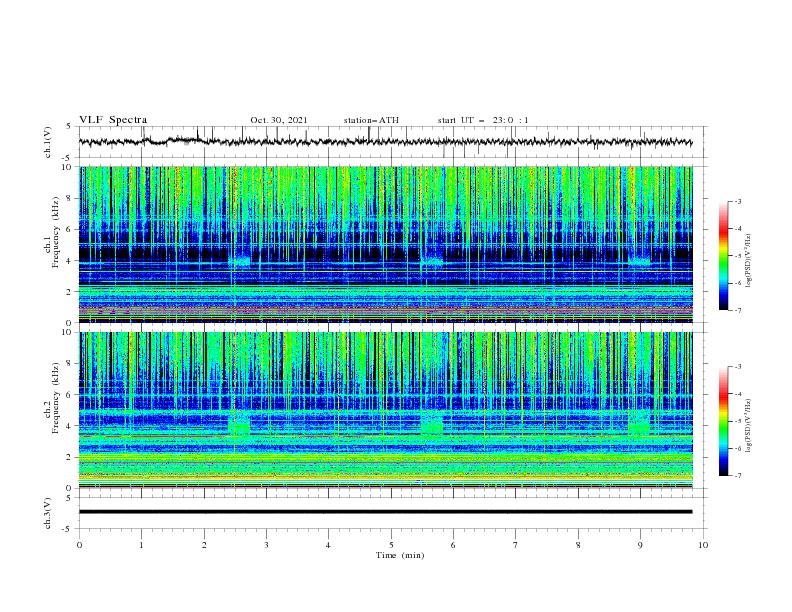Click the "-7" label on ch.1 colorbar
792x612 pixels.
tap(738, 310)
